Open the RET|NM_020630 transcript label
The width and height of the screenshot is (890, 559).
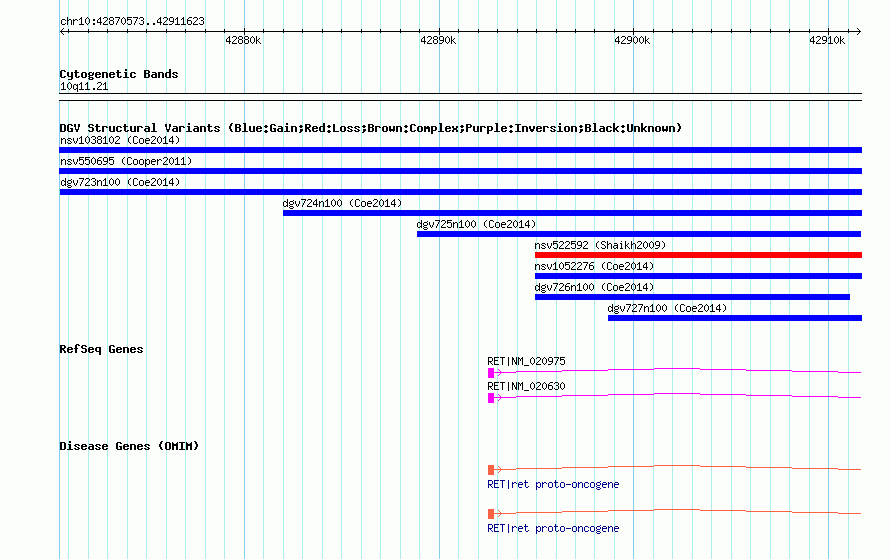coord(526,386)
